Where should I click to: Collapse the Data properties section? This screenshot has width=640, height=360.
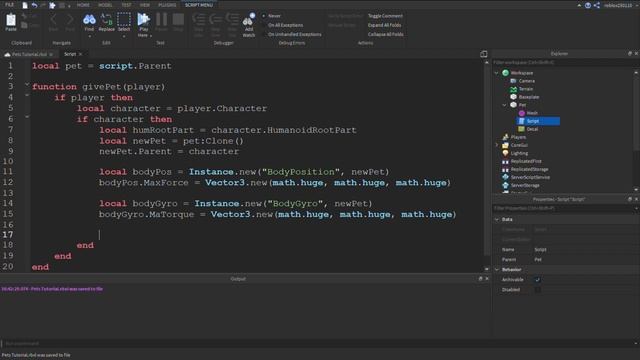click(497, 220)
